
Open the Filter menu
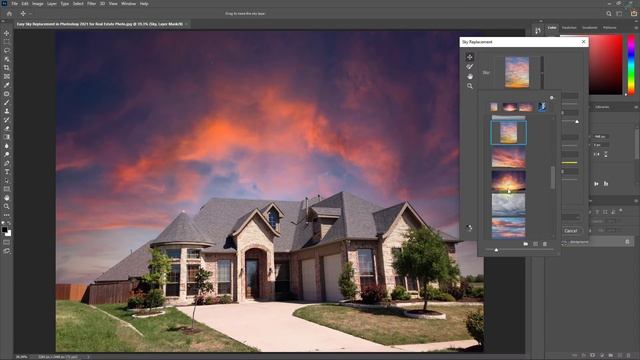(91, 4)
